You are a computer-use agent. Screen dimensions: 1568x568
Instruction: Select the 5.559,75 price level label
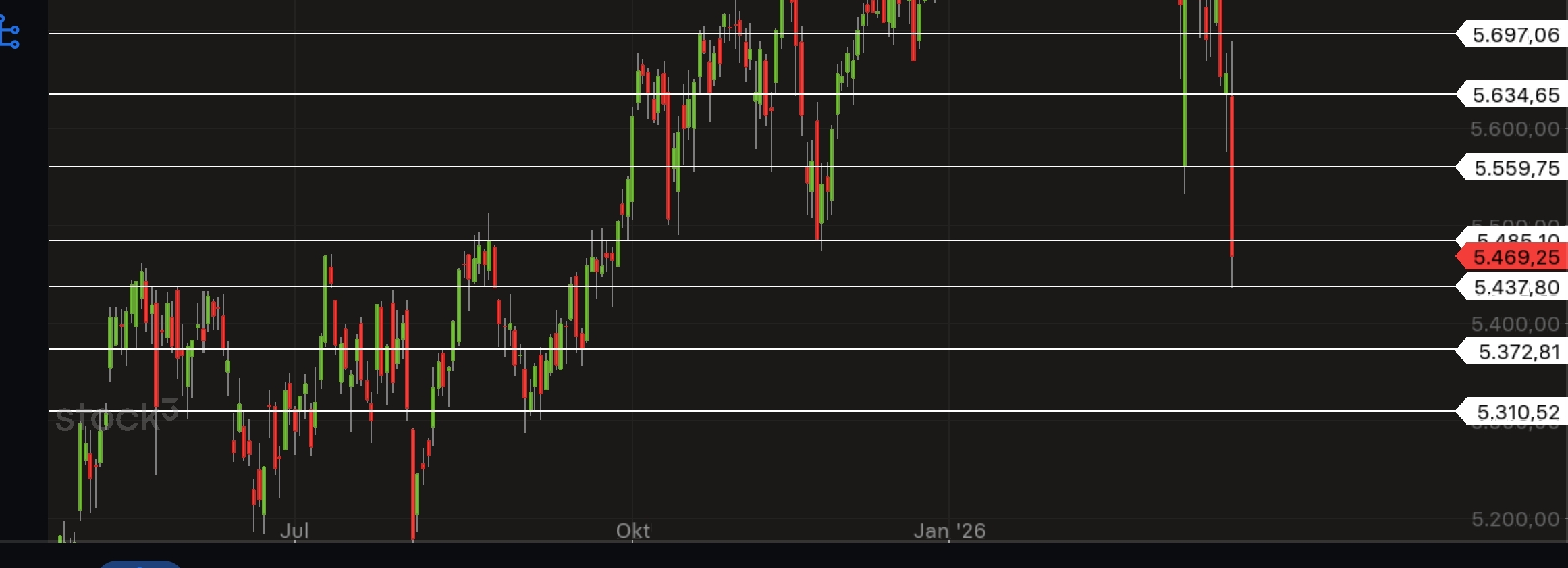pyautogui.click(x=1513, y=167)
